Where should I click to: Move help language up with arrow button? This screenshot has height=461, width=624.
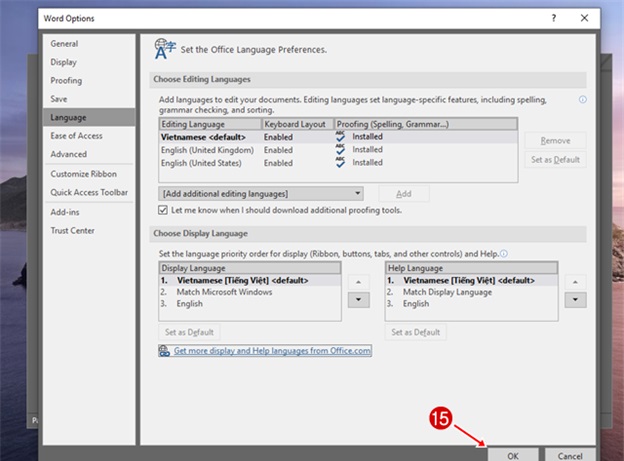[577, 281]
